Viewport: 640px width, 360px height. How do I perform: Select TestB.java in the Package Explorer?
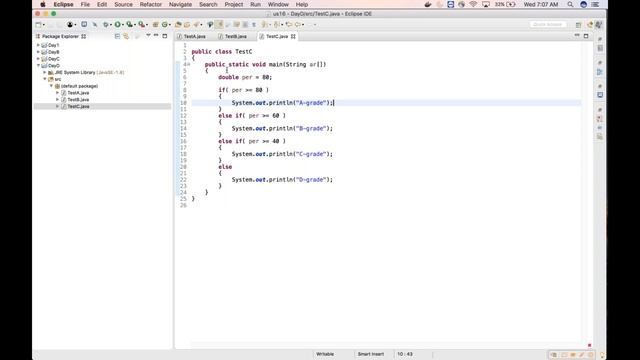click(78, 100)
